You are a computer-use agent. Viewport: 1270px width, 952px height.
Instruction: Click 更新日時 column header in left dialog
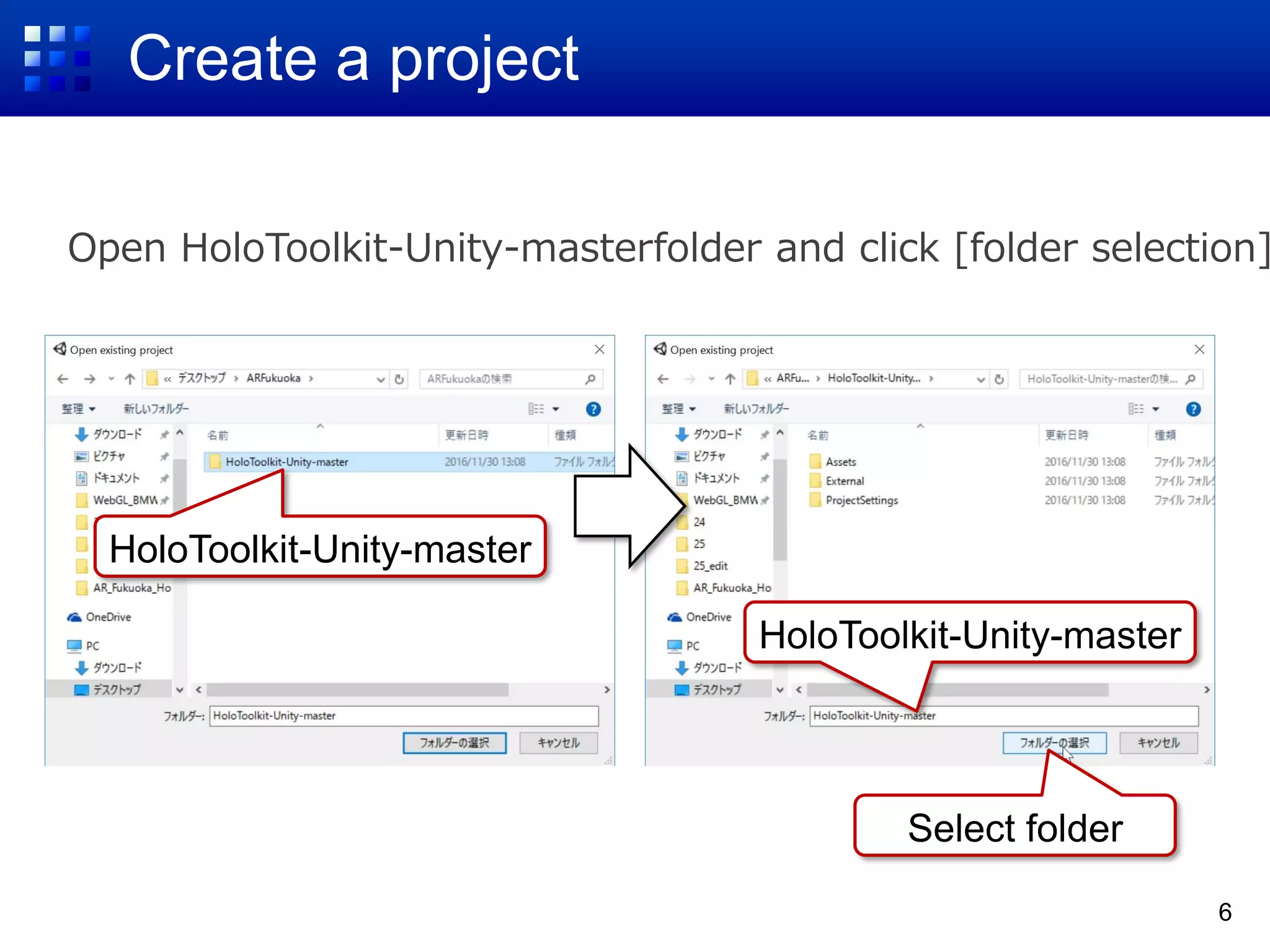pyautogui.click(x=466, y=435)
